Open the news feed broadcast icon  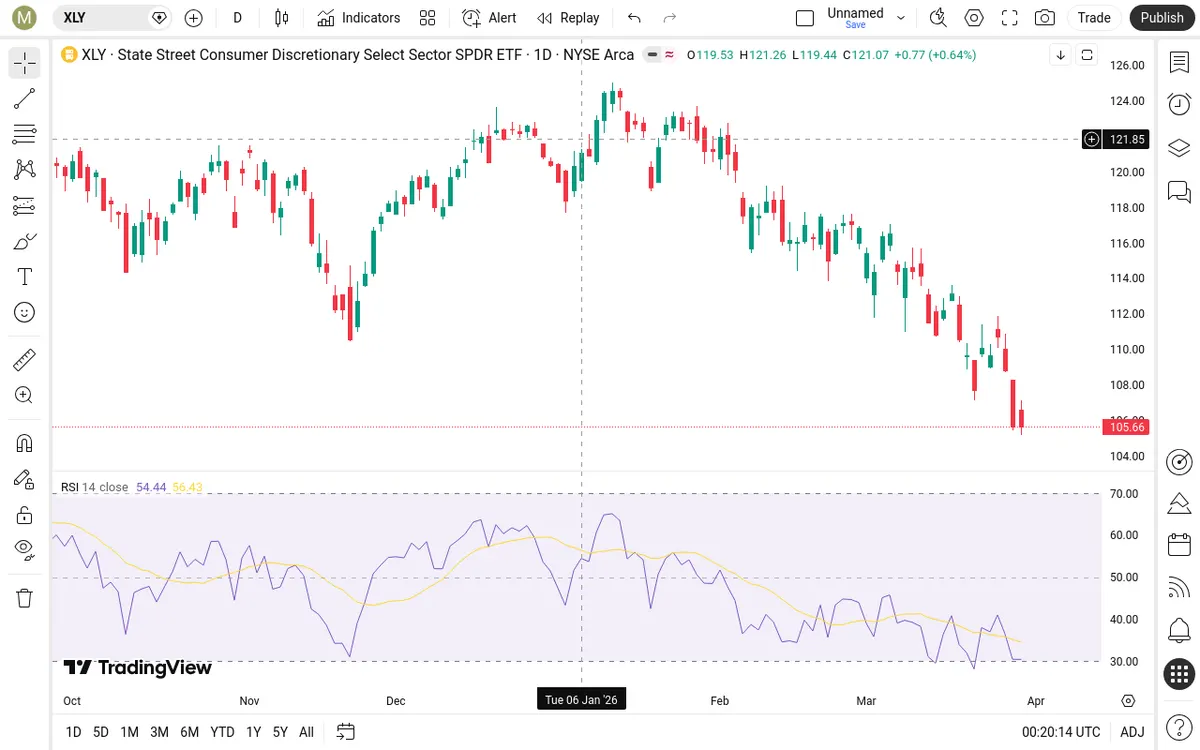[x=1180, y=588]
